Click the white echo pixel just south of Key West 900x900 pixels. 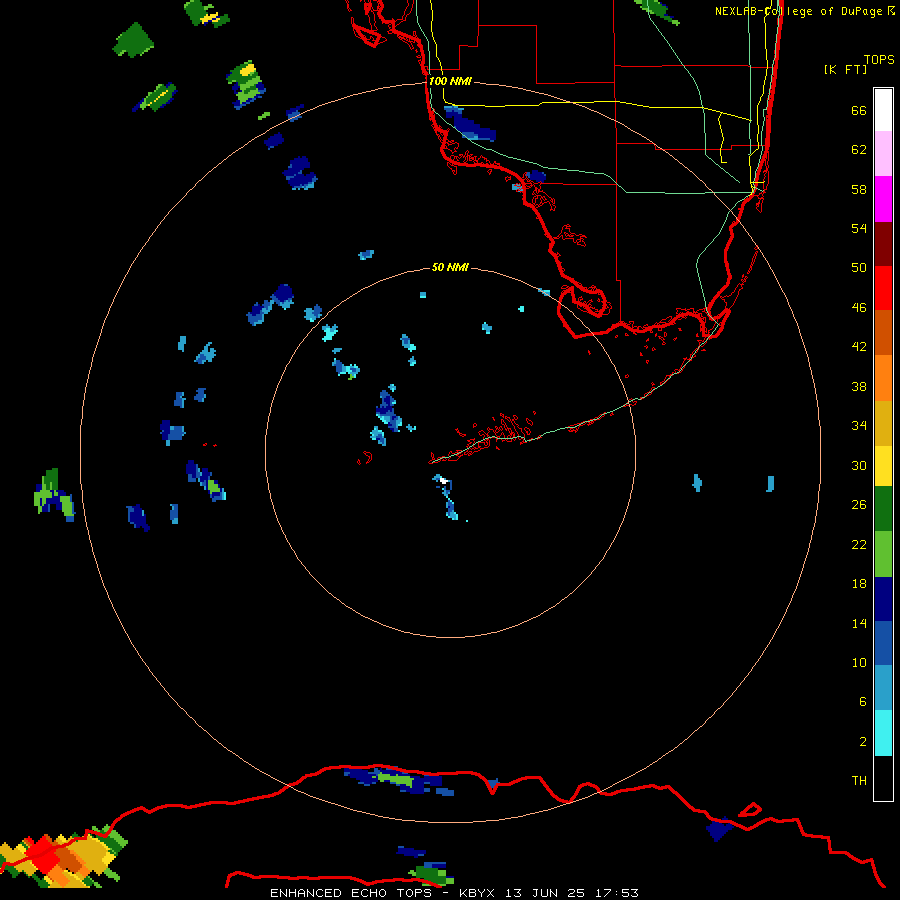click(442, 480)
